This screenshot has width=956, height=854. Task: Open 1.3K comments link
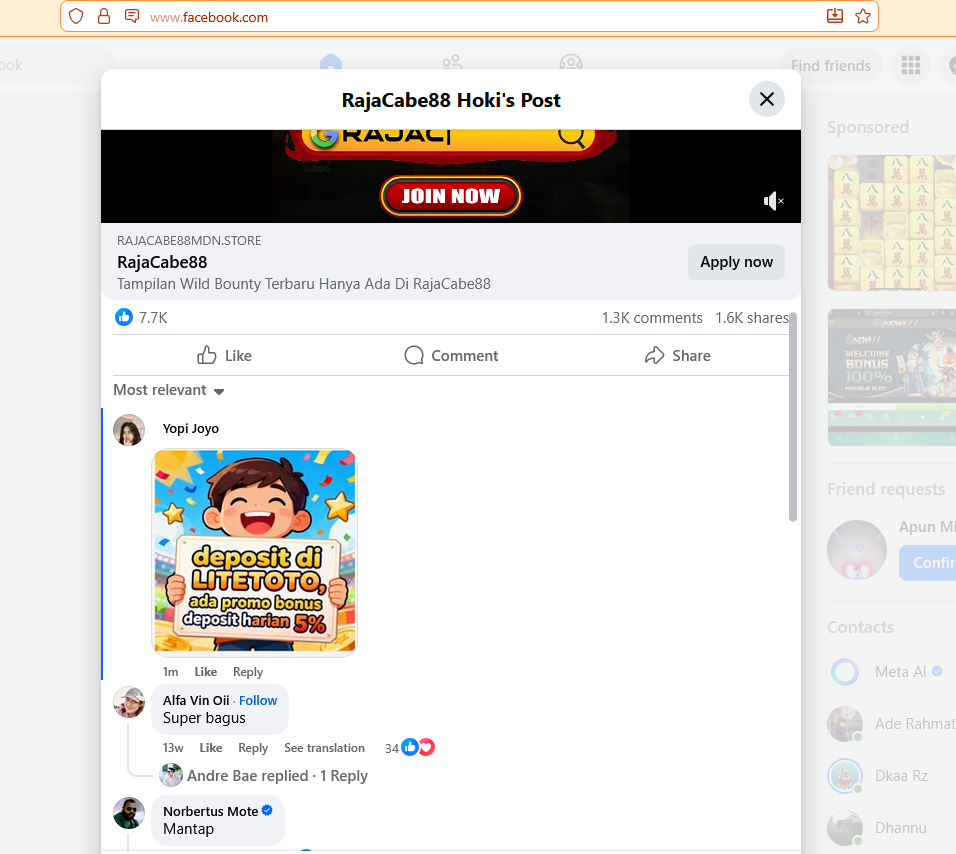pyautogui.click(x=652, y=318)
